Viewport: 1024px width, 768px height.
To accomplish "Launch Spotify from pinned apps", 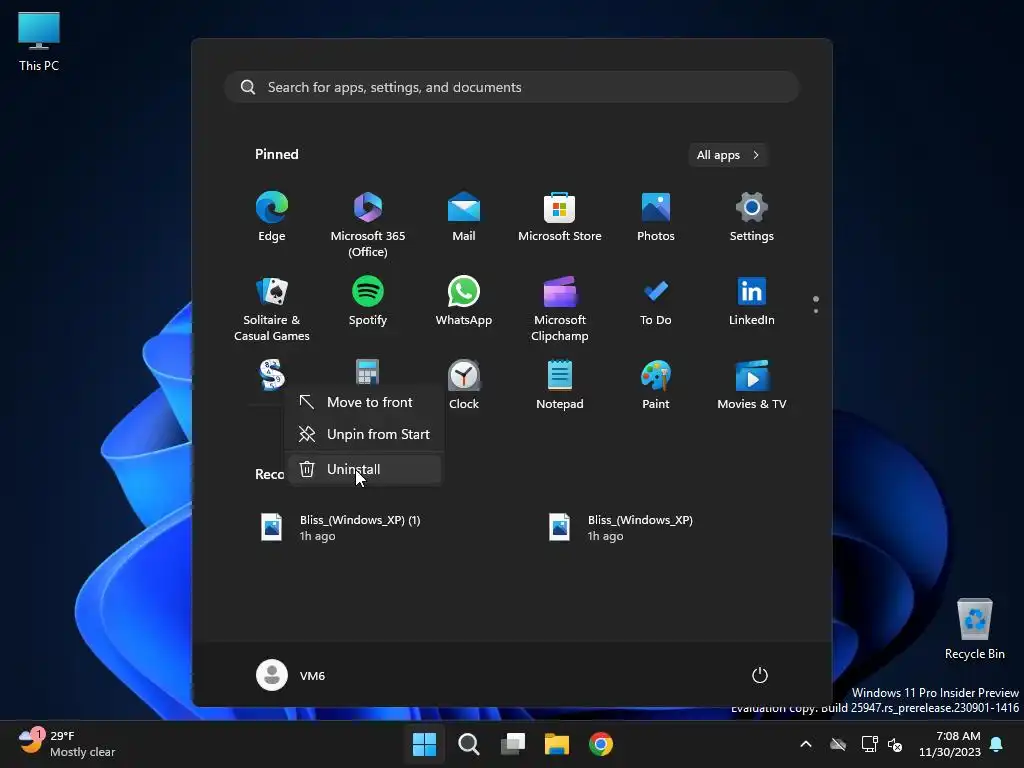I will (x=368, y=301).
